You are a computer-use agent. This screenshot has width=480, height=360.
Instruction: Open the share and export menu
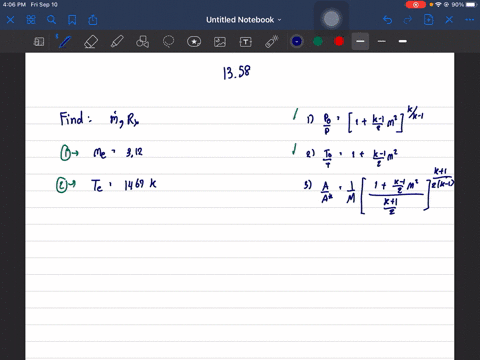pyautogui.click(x=93, y=20)
